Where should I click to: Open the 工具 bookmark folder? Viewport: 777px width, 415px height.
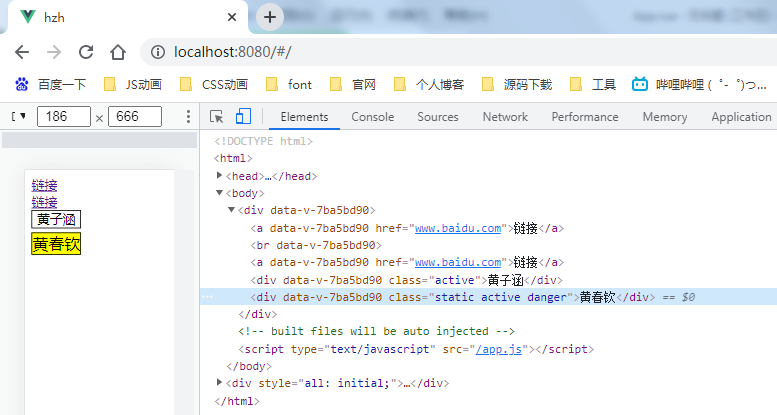[x=593, y=85]
